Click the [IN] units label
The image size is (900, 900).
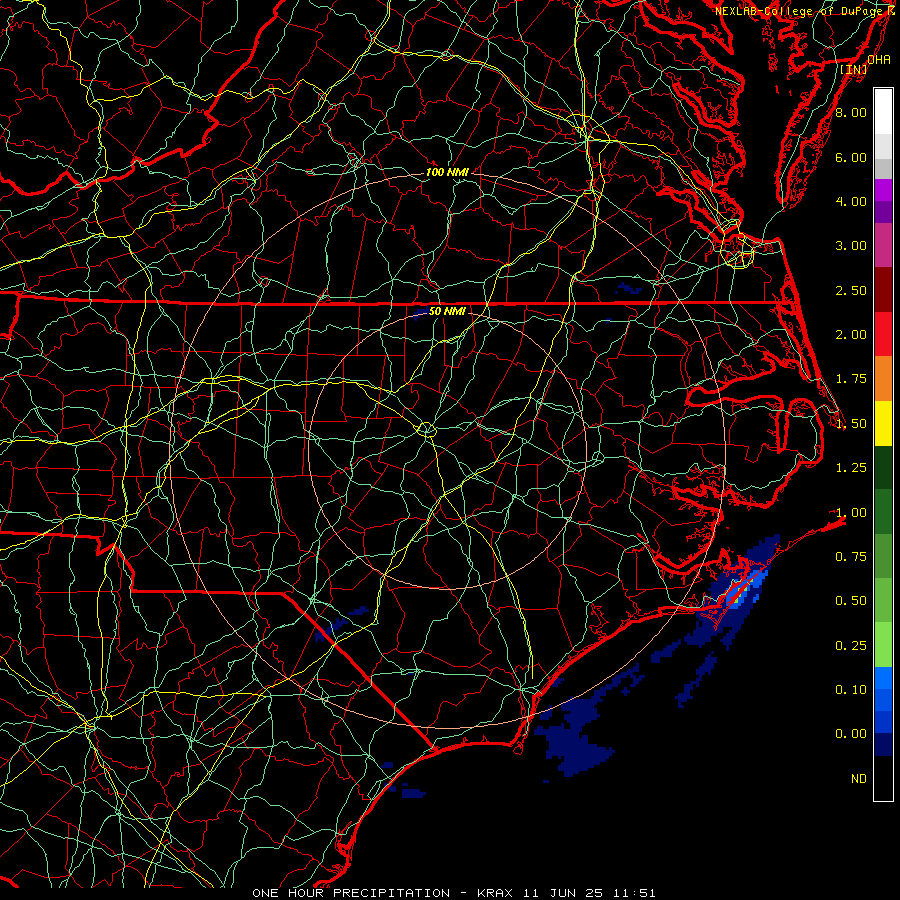(x=854, y=69)
